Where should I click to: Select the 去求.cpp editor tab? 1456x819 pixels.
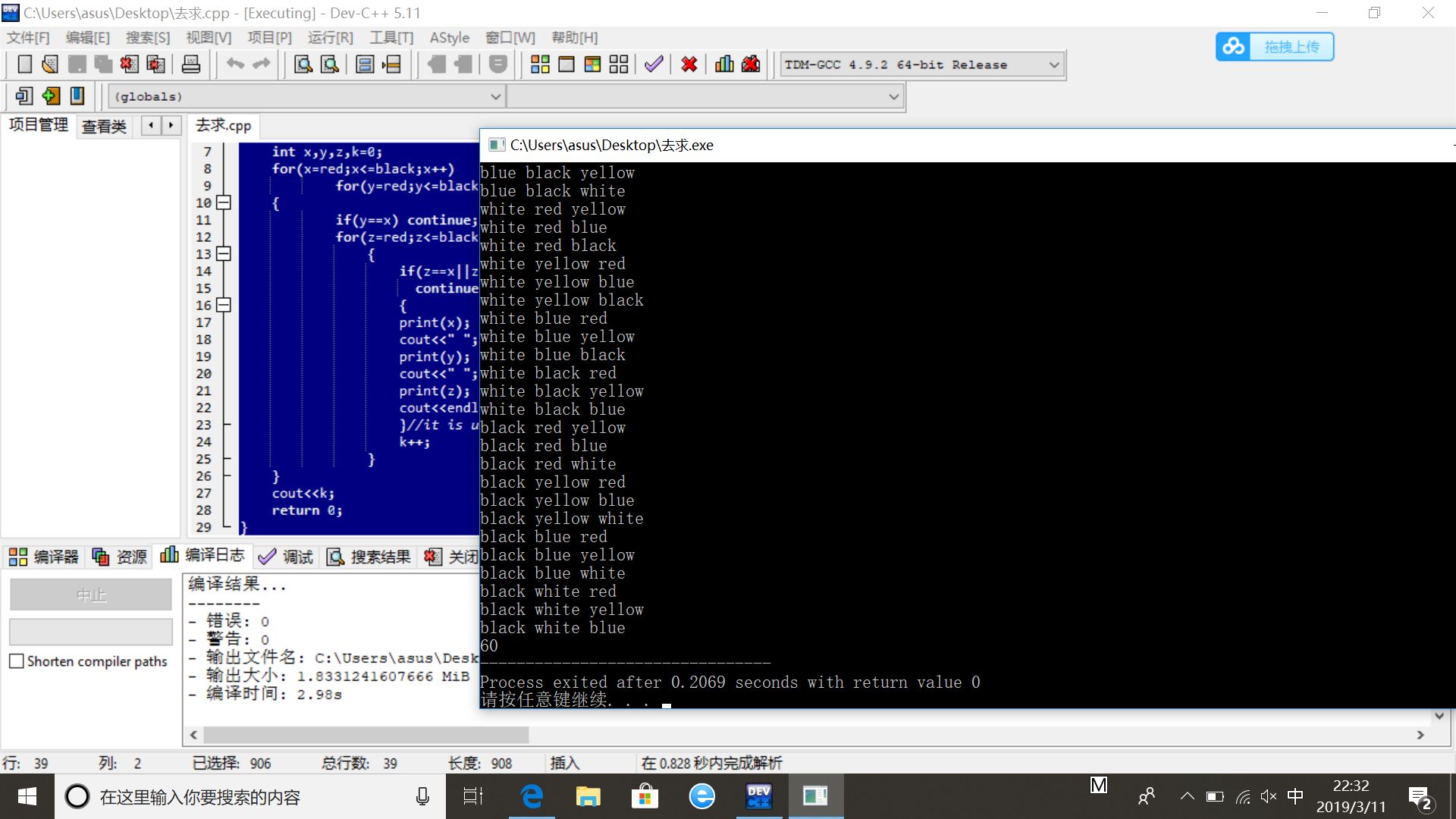(x=223, y=125)
